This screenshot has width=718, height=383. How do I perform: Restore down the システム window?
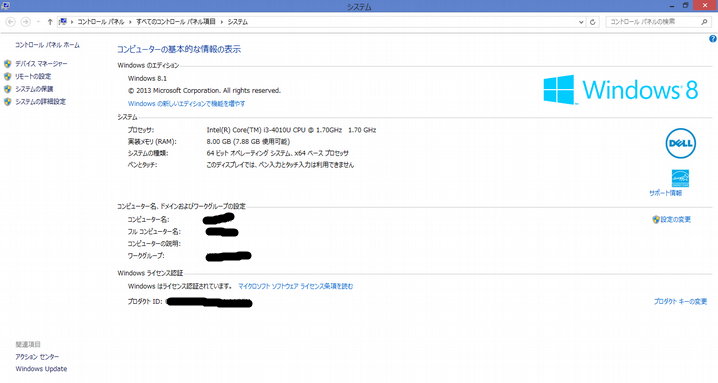tap(685, 5)
